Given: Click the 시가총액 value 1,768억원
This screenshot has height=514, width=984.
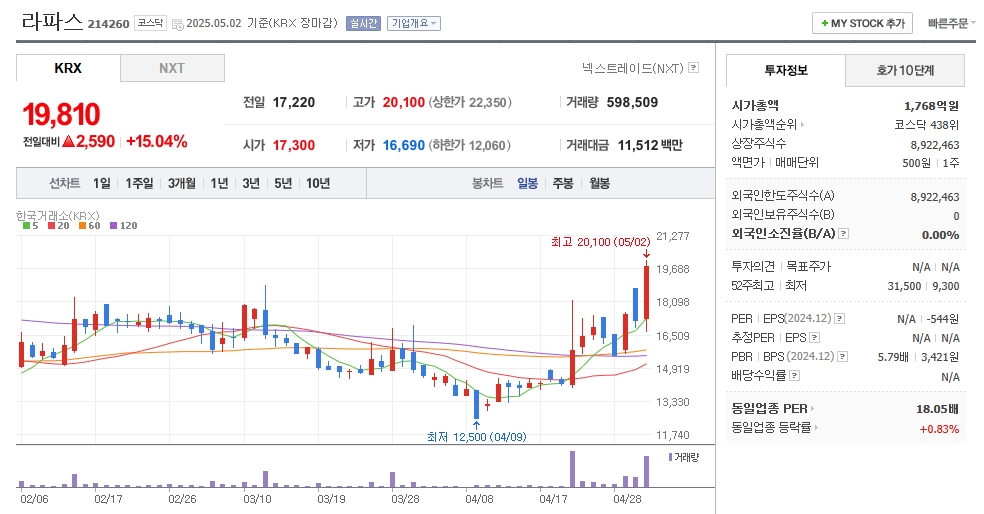Looking at the screenshot, I should 931,106.
